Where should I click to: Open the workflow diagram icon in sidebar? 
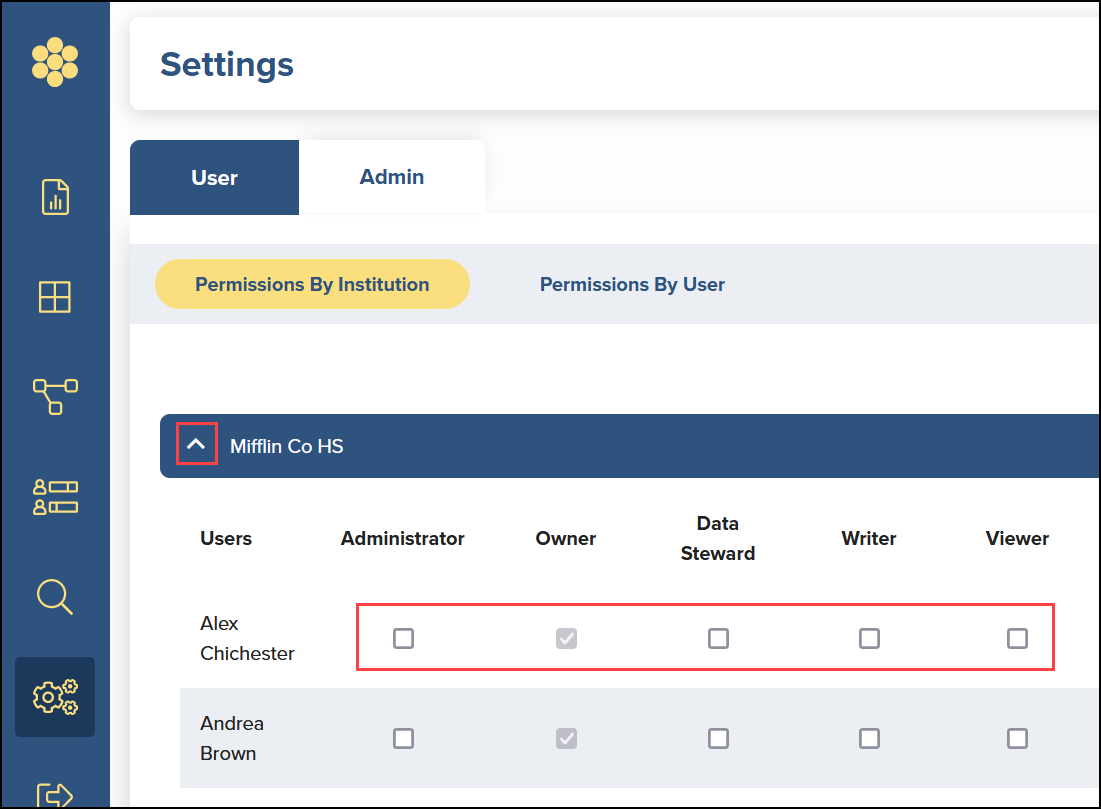tap(55, 396)
